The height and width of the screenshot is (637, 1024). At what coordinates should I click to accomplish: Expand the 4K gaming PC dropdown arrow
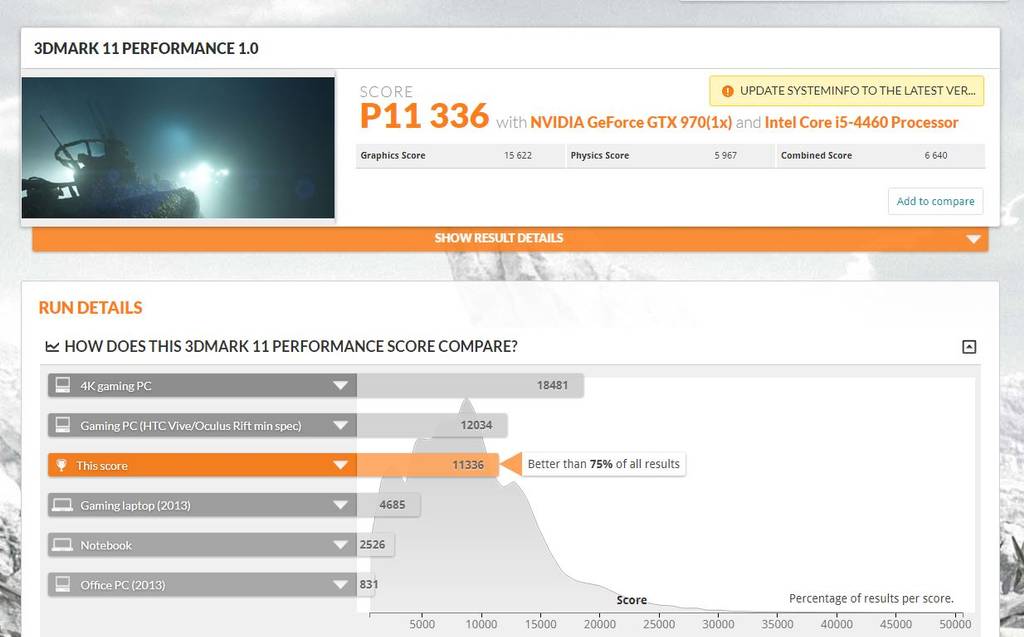[x=340, y=385]
